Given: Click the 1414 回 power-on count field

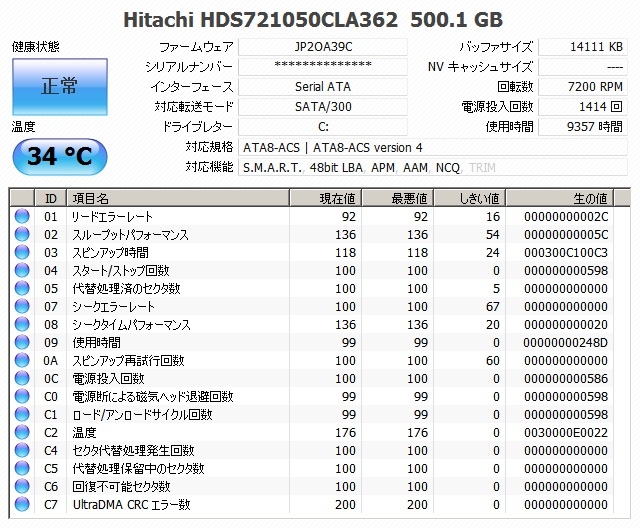Looking at the screenshot, I should (x=583, y=106).
